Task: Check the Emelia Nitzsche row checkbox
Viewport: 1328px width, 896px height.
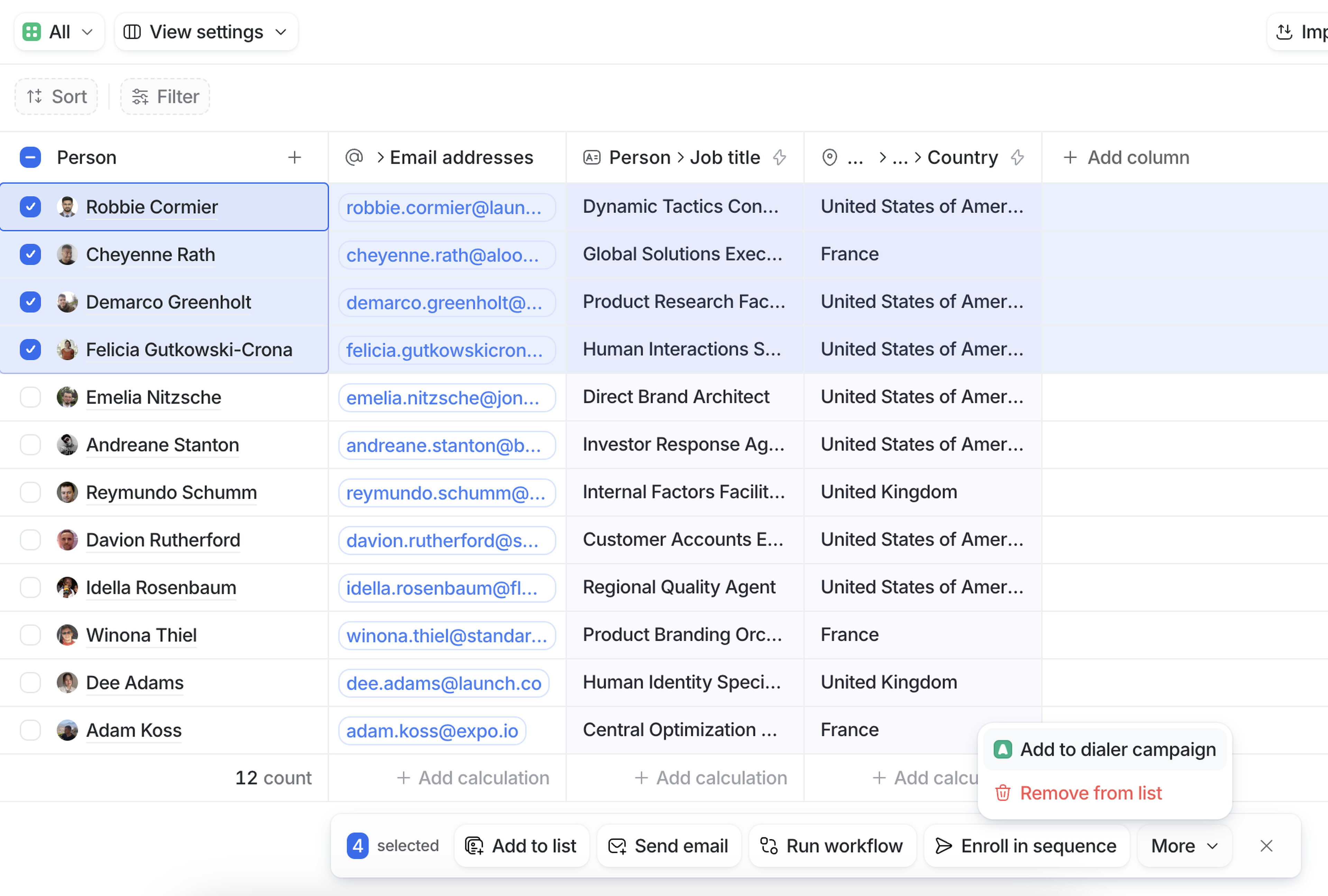Action: (x=30, y=397)
